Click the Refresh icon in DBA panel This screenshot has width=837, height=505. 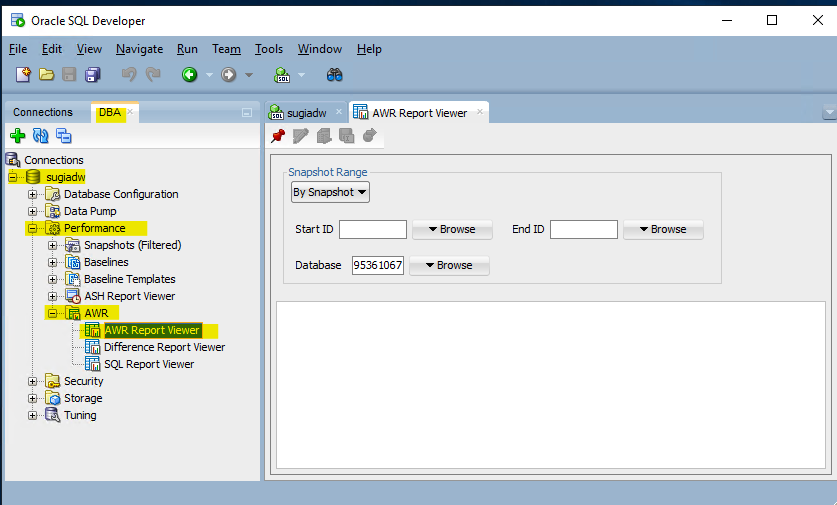click(x=41, y=136)
